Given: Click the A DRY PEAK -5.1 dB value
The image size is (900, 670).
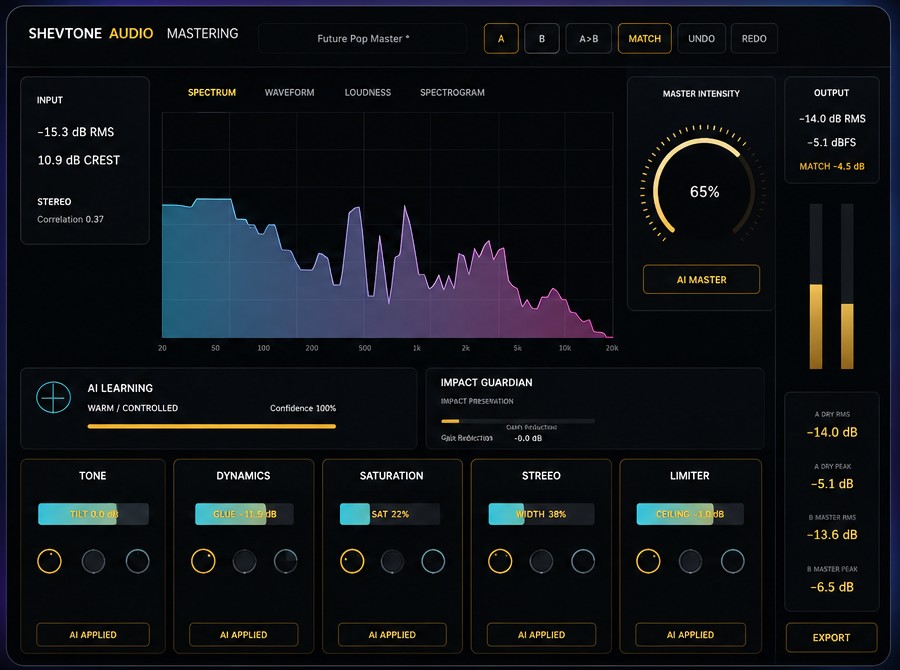Looking at the screenshot, I should click(x=832, y=484).
